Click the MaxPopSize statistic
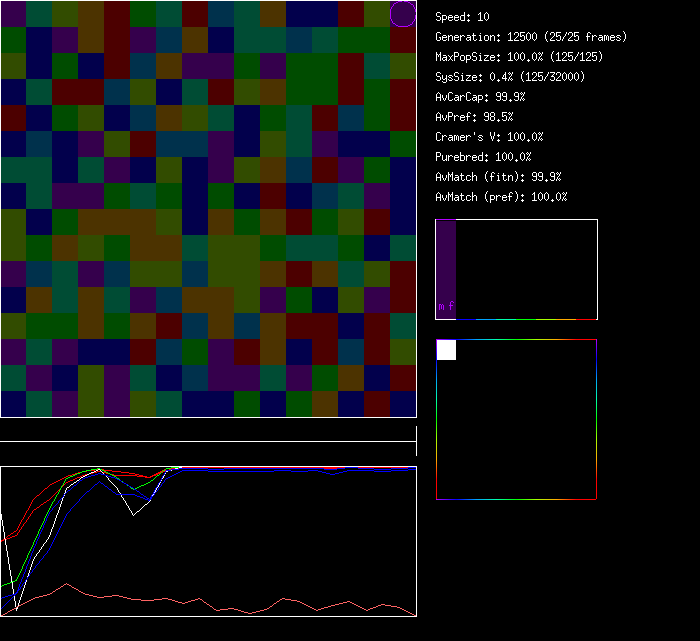Screen dimensions: 700x641 coord(519,57)
